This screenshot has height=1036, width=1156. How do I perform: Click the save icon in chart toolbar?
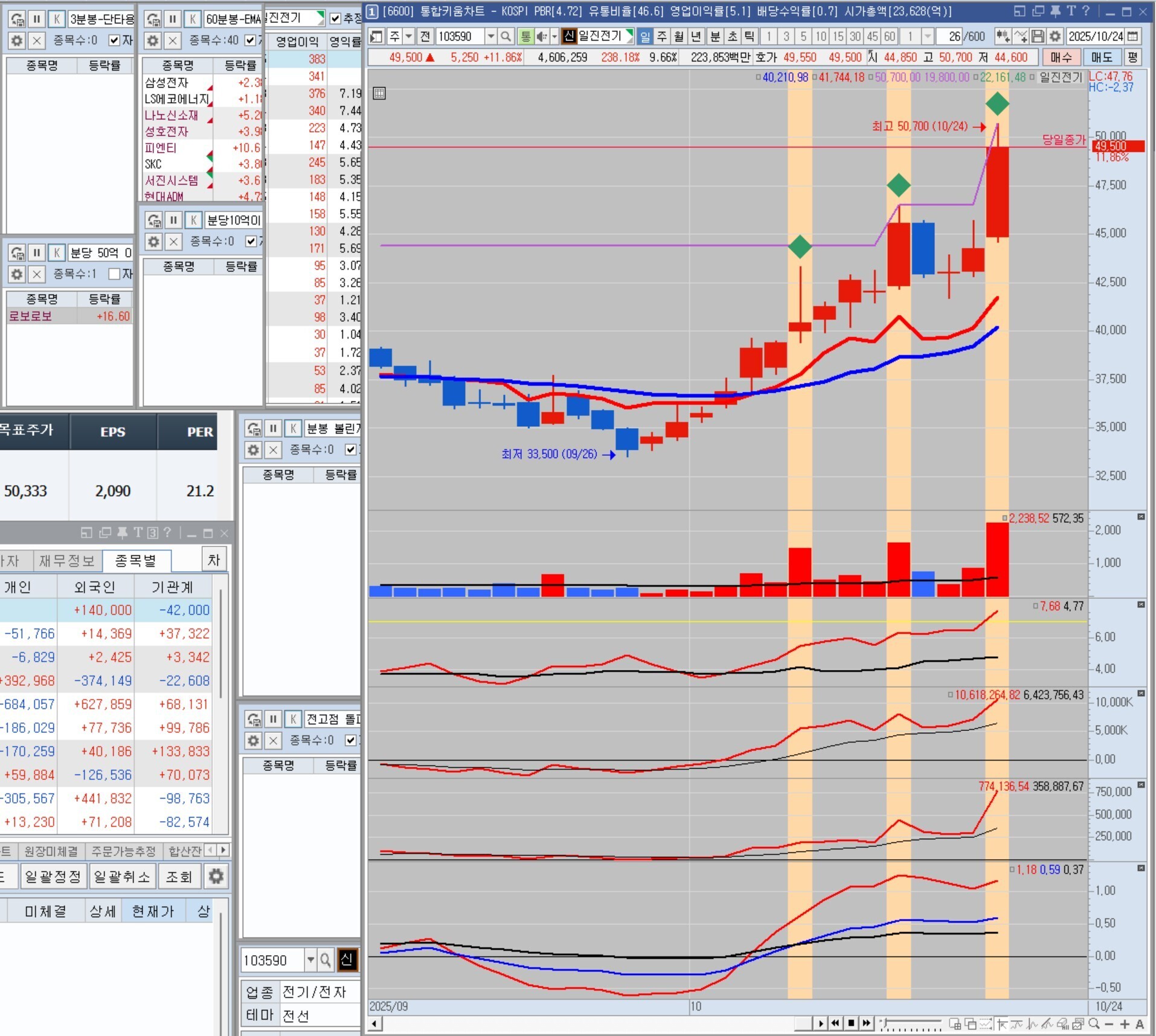pos(1037,37)
